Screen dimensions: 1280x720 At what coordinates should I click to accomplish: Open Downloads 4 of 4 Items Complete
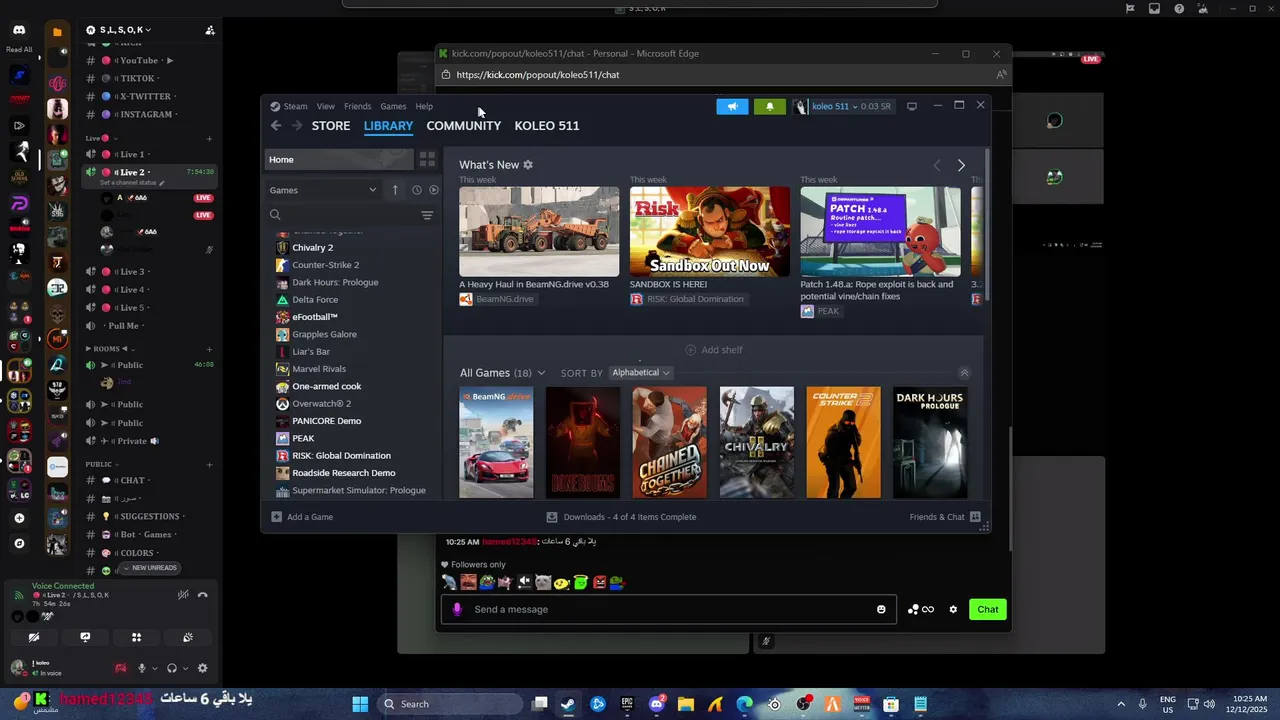621,517
